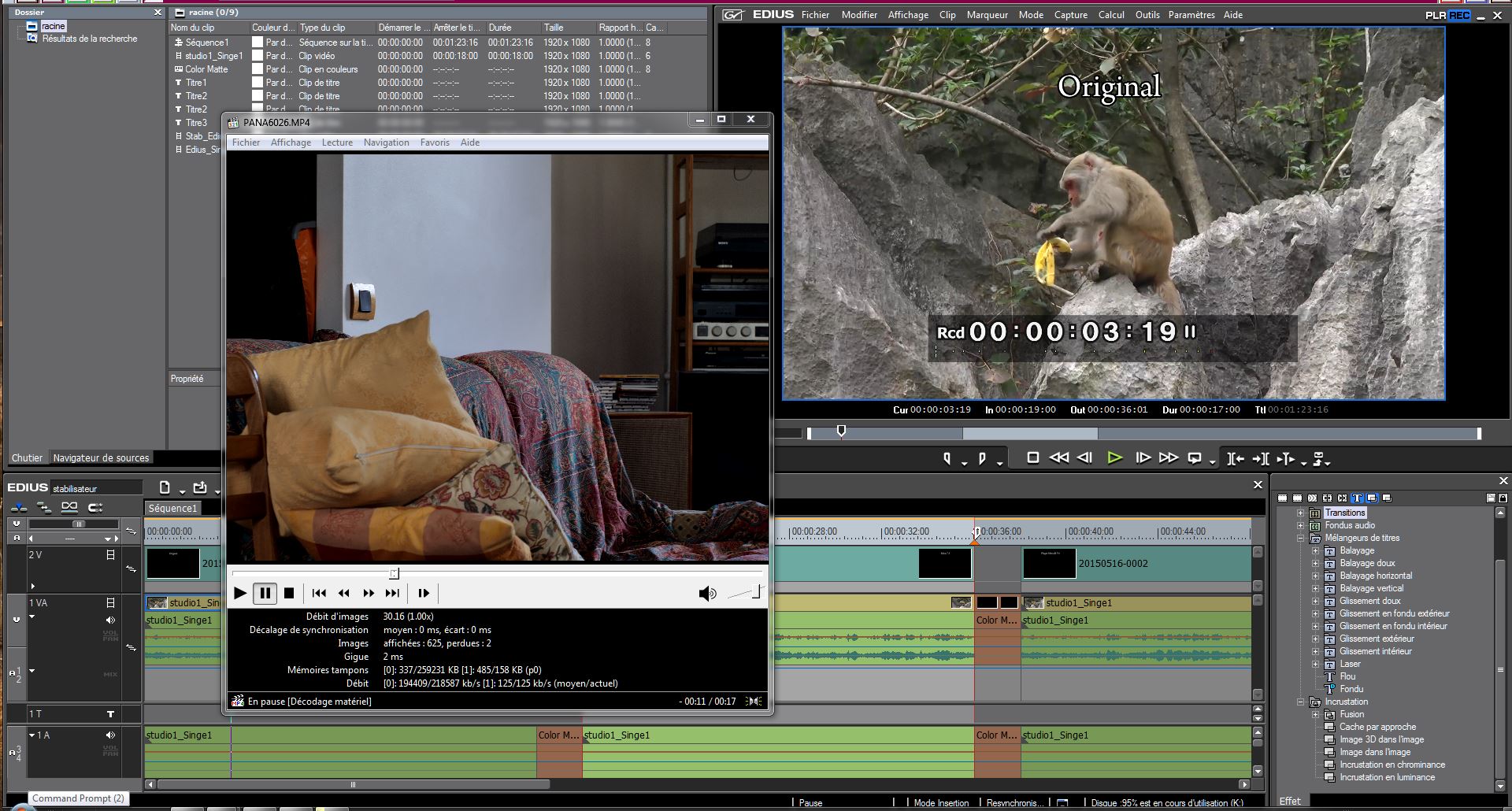Click the Color Matte color swatch
Viewport: 1512px width, 811px height.
point(257,69)
